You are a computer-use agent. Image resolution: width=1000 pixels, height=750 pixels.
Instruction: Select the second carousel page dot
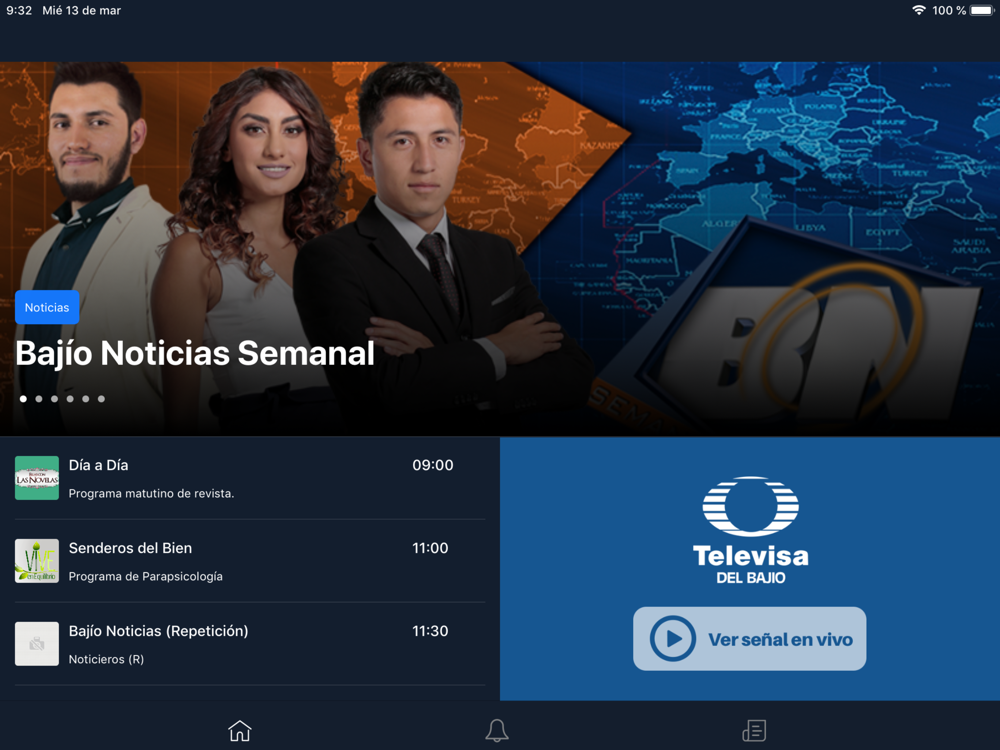click(39, 399)
